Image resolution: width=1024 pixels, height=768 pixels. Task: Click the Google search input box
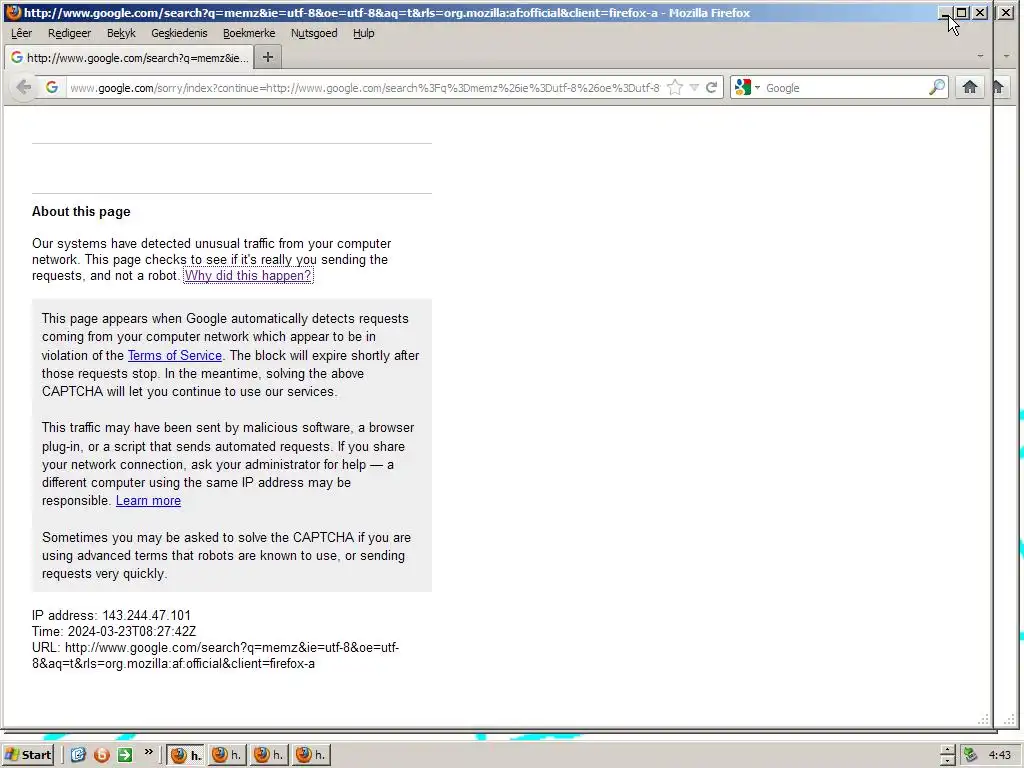tap(845, 88)
